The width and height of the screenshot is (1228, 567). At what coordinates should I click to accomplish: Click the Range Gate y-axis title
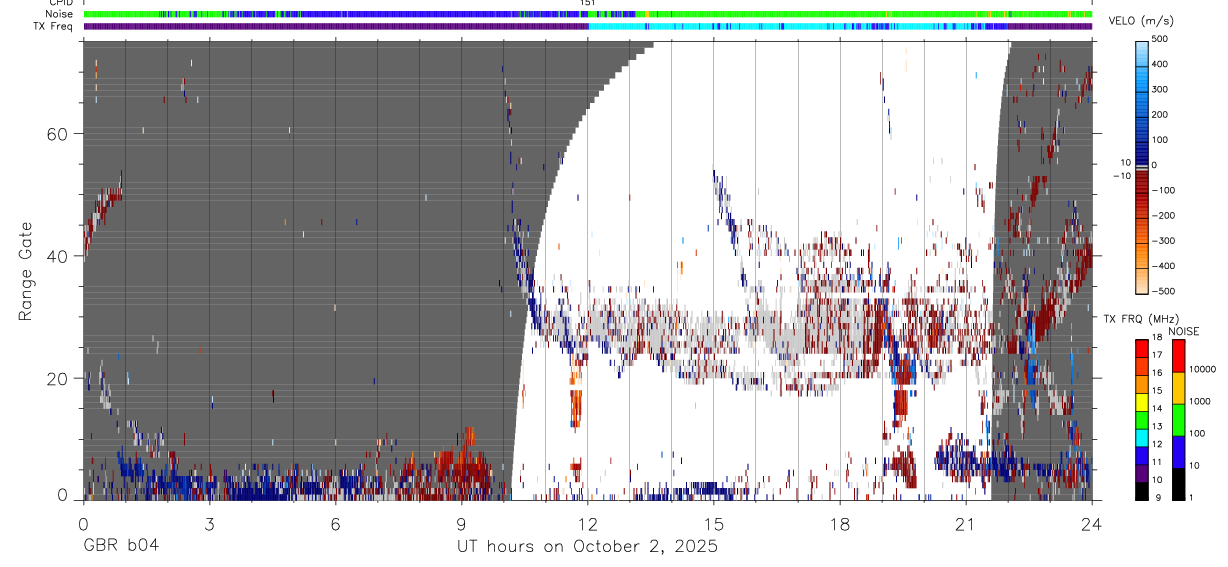point(24,271)
